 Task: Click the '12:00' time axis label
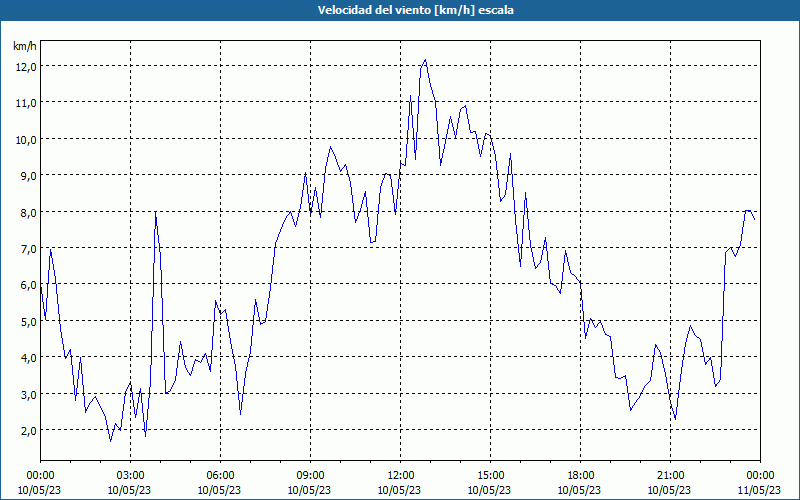(x=401, y=476)
